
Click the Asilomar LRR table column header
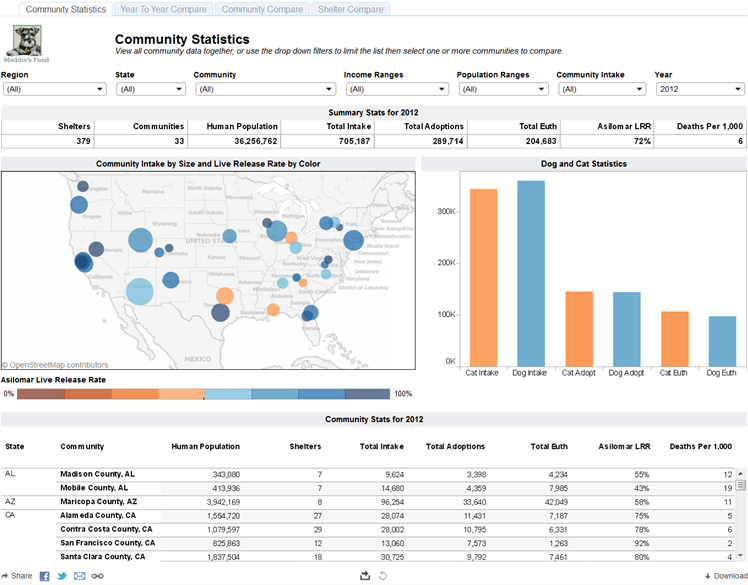(x=624, y=447)
